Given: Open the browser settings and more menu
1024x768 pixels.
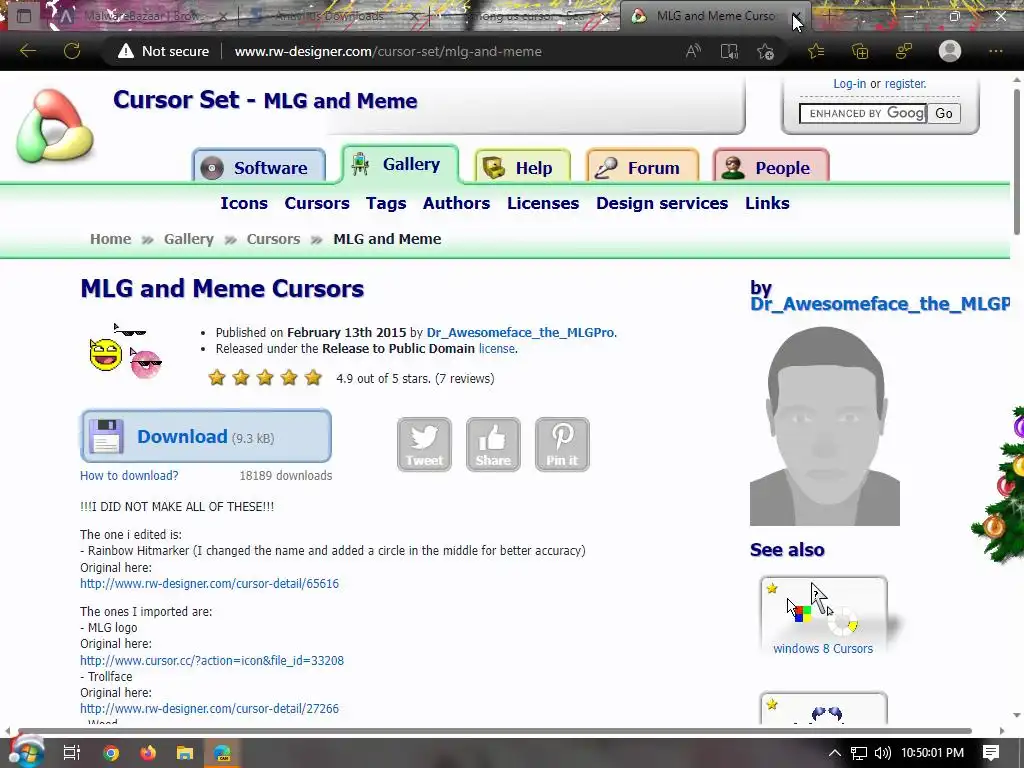Looking at the screenshot, I should click(x=995, y=51).
